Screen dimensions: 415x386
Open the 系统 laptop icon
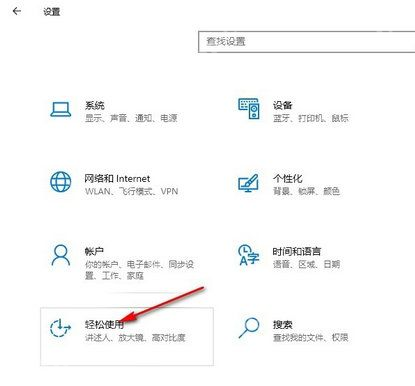[x=60, y=110]
